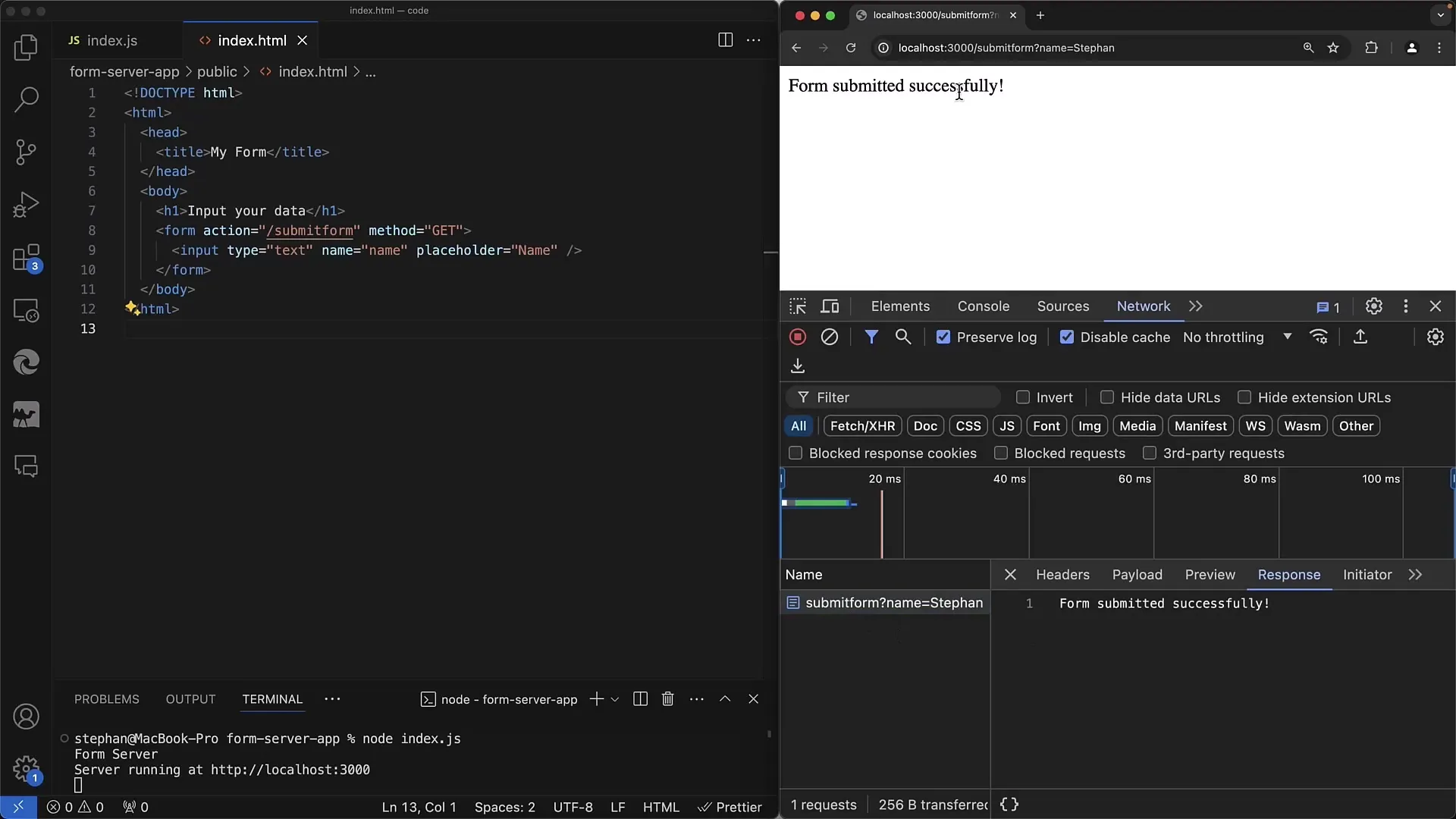The image size is (1456, 819).
Task: Select the Doc filter in Network panel
Action: 924,426
